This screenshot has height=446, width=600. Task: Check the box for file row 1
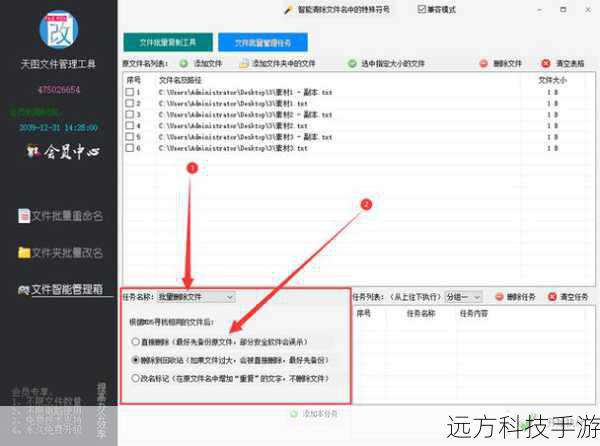130,92
